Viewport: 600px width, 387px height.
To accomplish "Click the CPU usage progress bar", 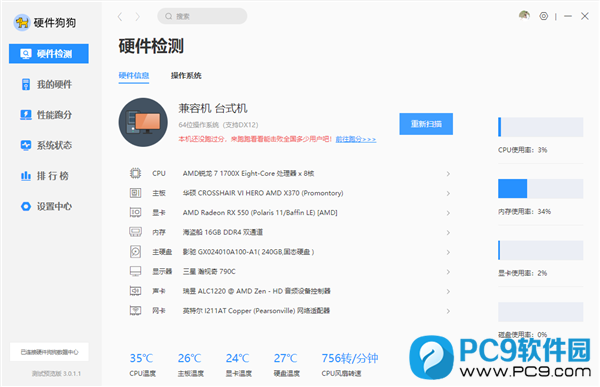I will click(x=540, y=127).
